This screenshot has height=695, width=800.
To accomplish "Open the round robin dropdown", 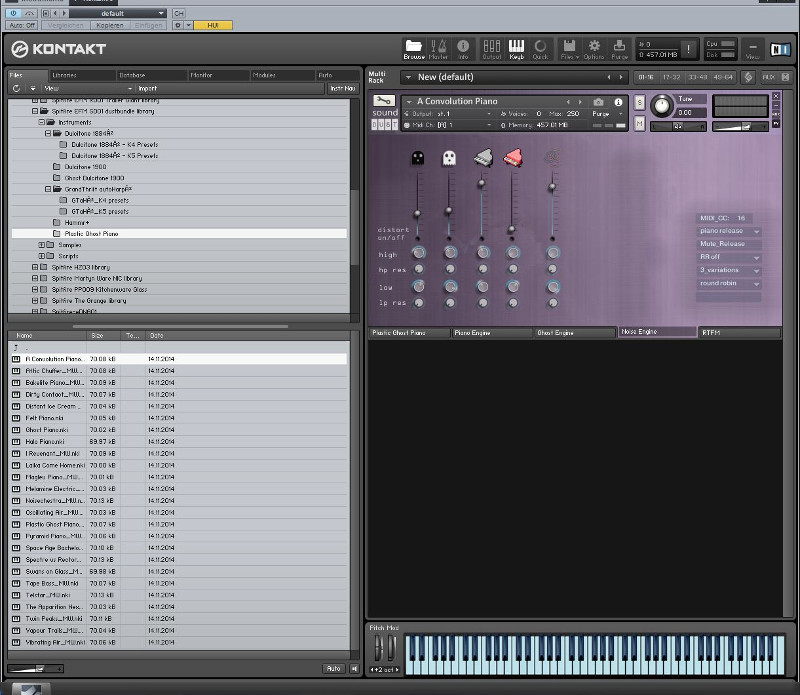I will point(728,283).
